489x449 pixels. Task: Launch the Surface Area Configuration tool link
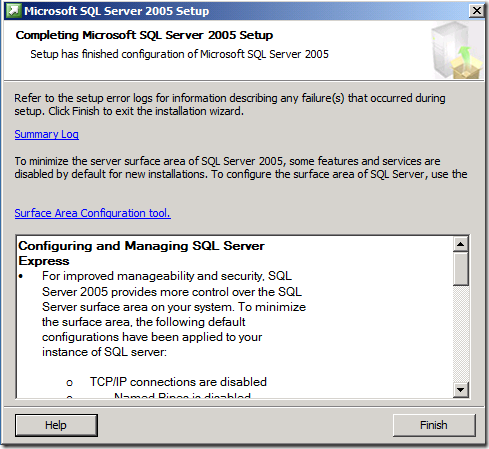coord(93,213)
